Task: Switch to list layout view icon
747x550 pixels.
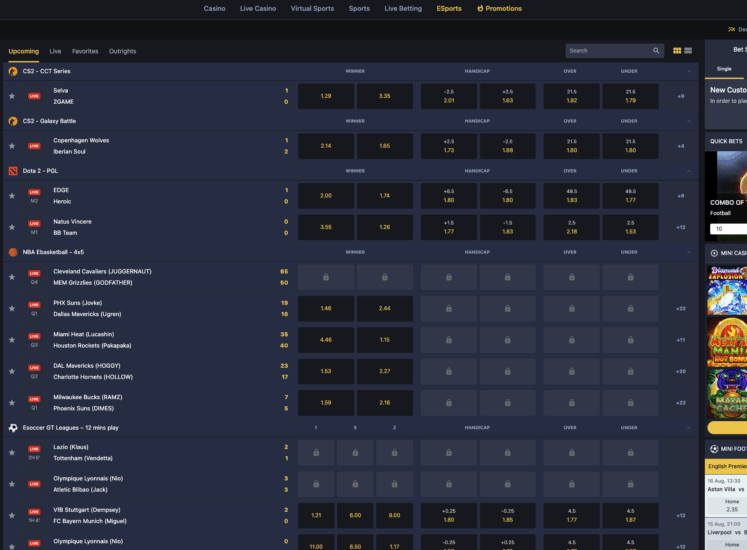Action: coord(688,51)
